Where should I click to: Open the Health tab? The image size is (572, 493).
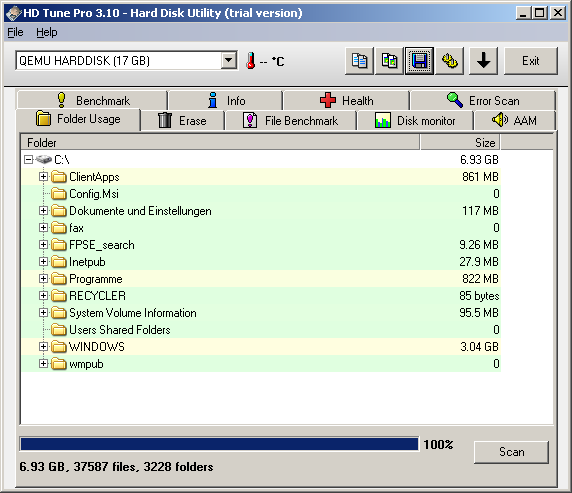[x=346, y=100]
